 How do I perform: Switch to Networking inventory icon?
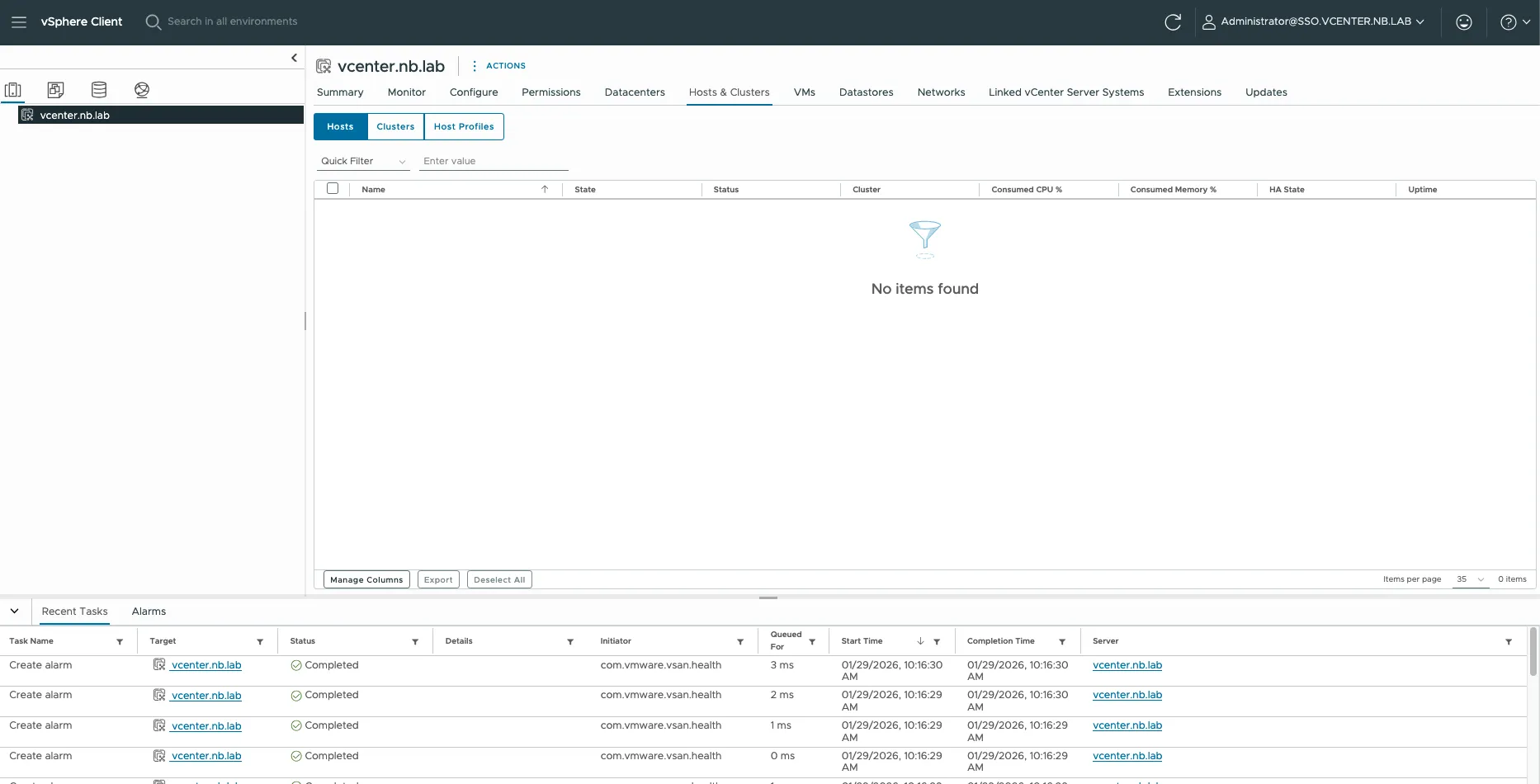click(142, 90)
